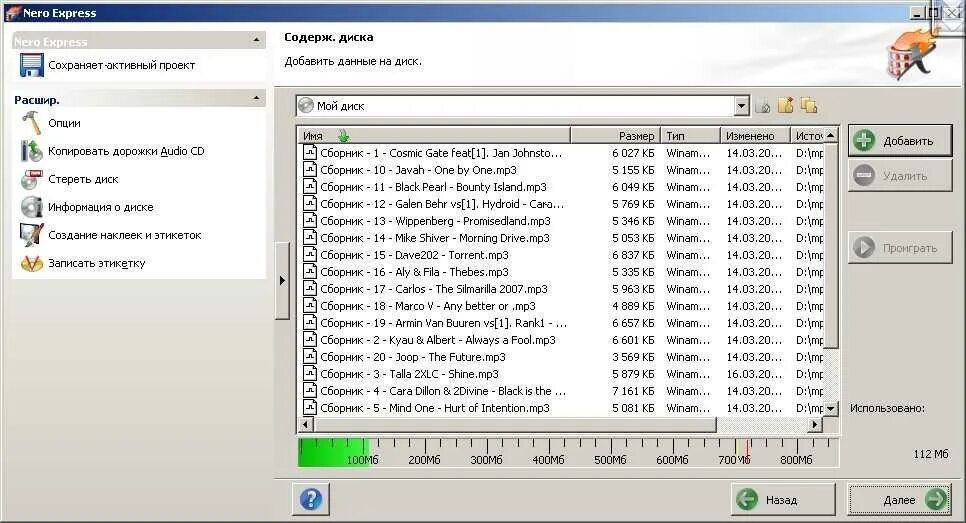This screenshot has height=523, width=966.
Task: Select Сборник - 12 - Galen Behr file
Action: click(x=442, y=203)
